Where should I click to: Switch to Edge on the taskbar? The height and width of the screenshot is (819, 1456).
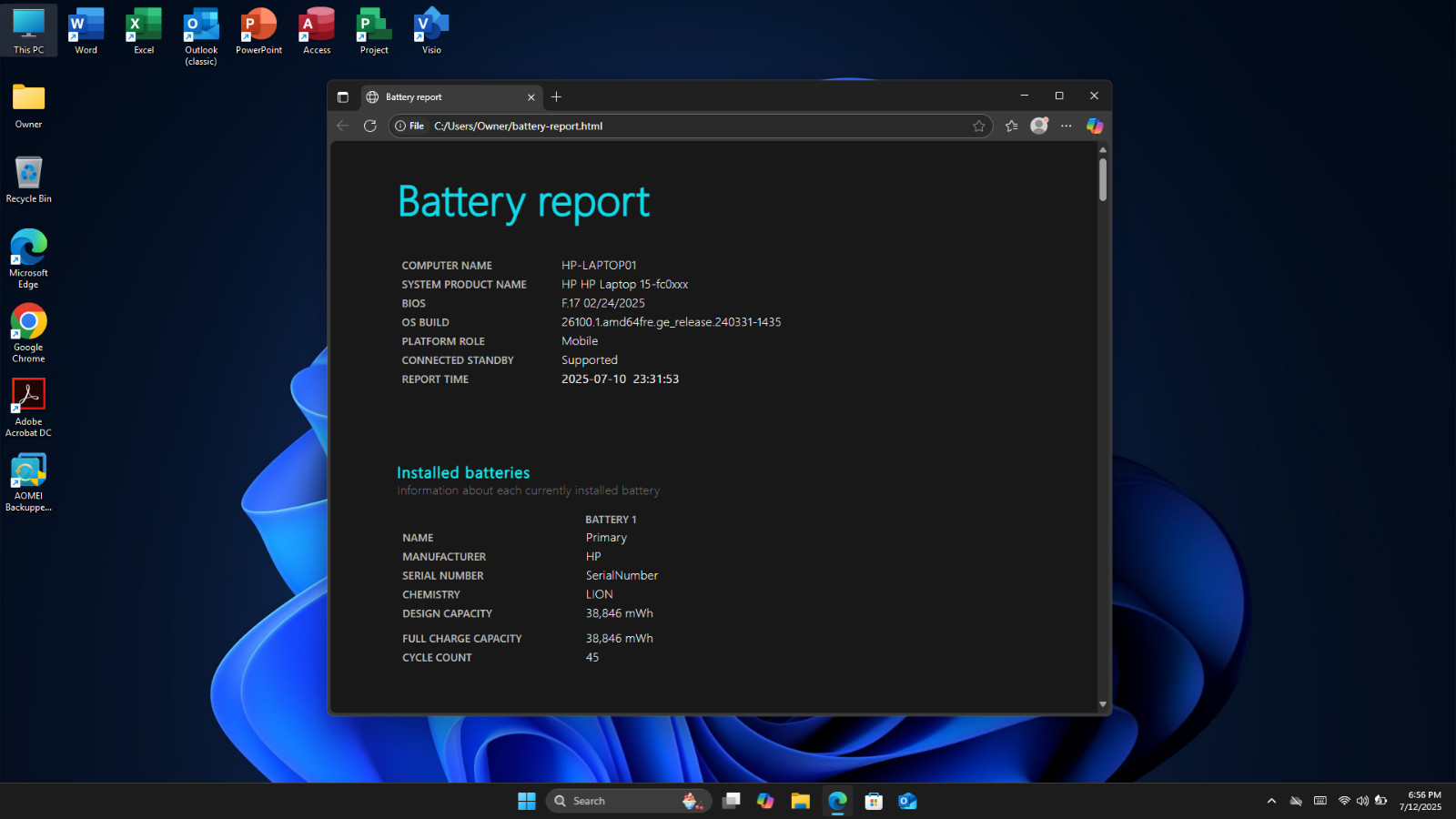click(837, 801)
